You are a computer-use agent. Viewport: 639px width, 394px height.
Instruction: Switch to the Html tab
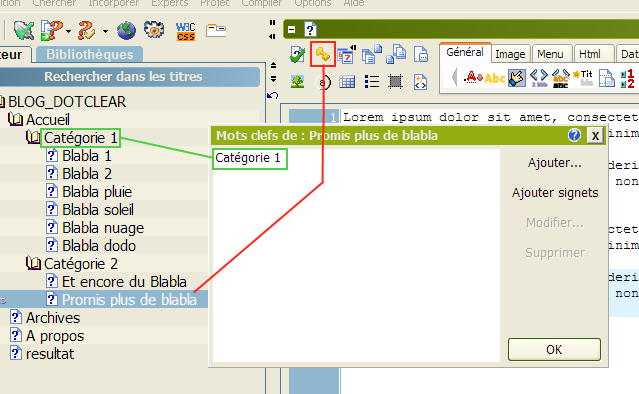(x=590, y=54)
